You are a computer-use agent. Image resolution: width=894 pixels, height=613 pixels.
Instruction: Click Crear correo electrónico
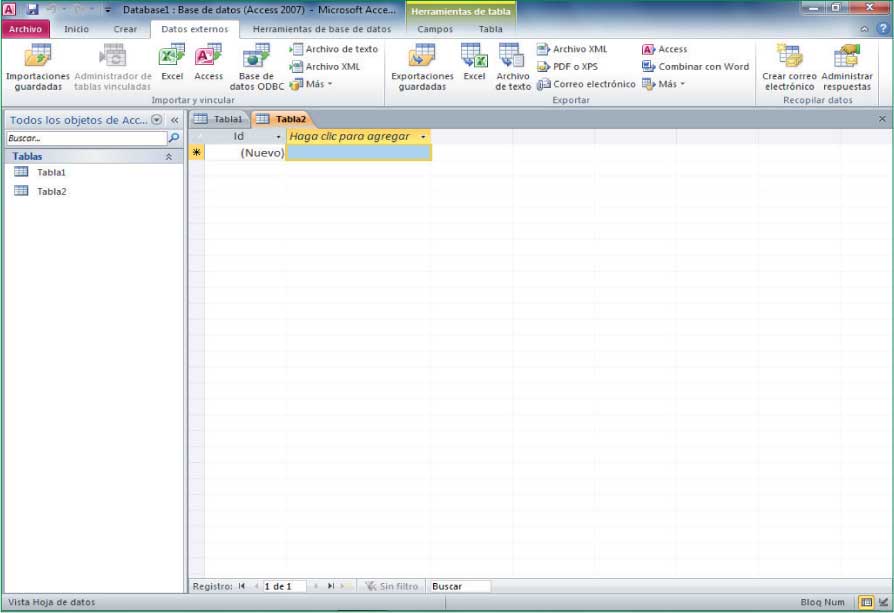[x=789, y=67]
